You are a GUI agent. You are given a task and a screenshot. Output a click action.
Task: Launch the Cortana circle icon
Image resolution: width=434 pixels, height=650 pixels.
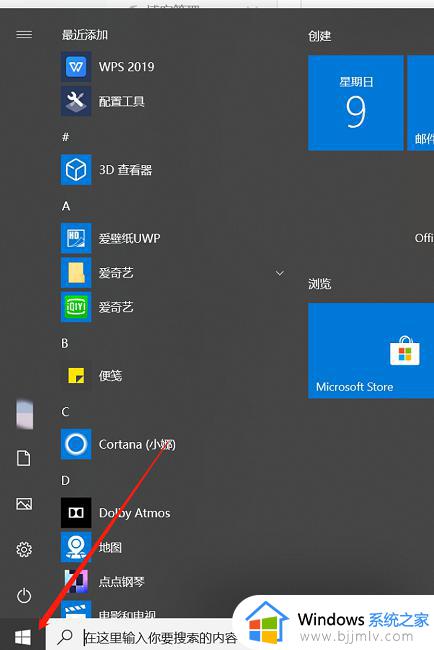(76, 444)
